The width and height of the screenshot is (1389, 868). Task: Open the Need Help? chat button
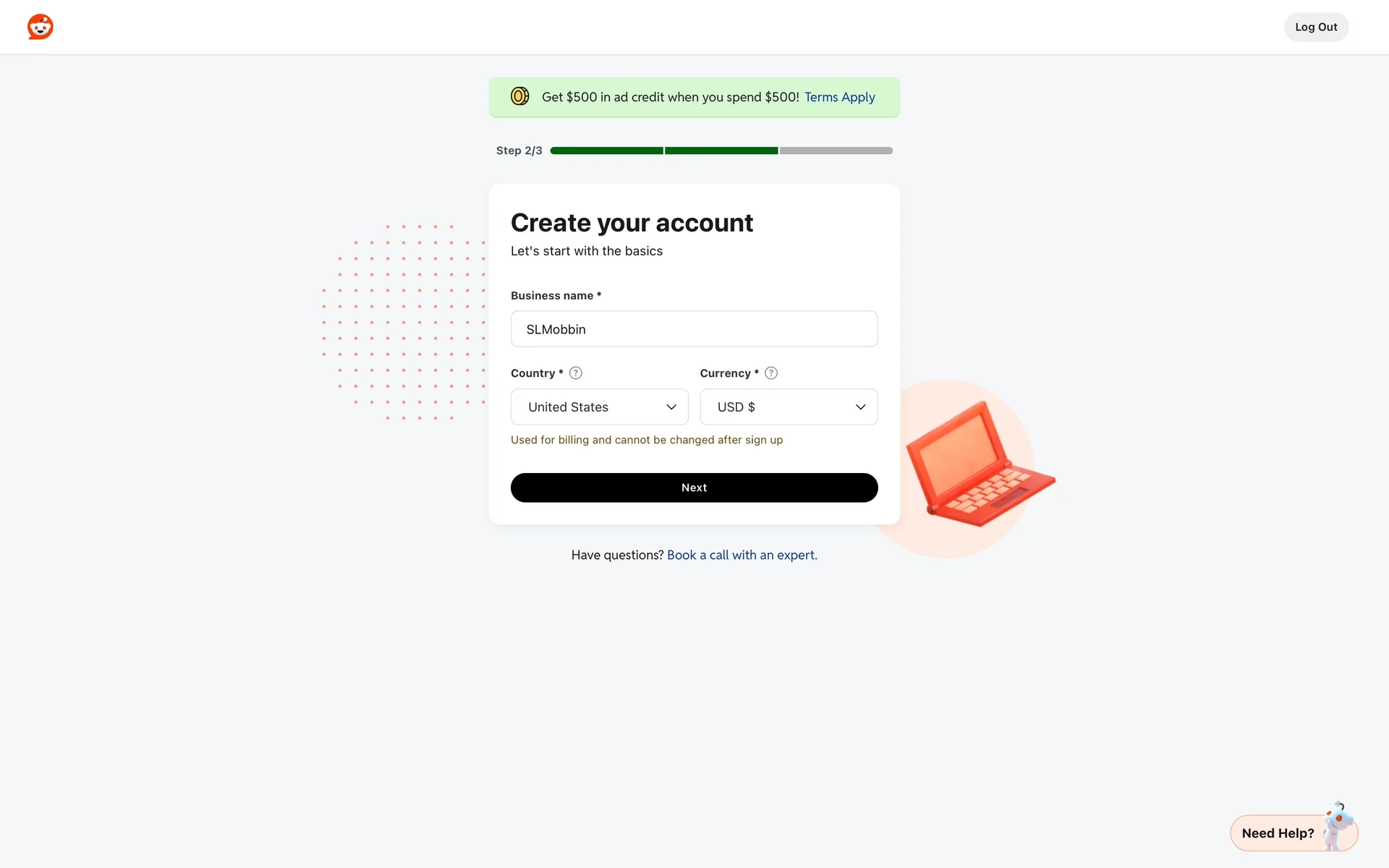coord(1278,833)
